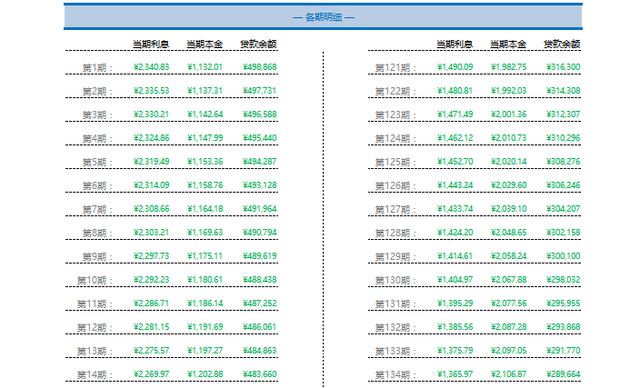This screenshot has width=640, height=388.
Task: Click loan balance ¥494,287
Action: (260, 162)
